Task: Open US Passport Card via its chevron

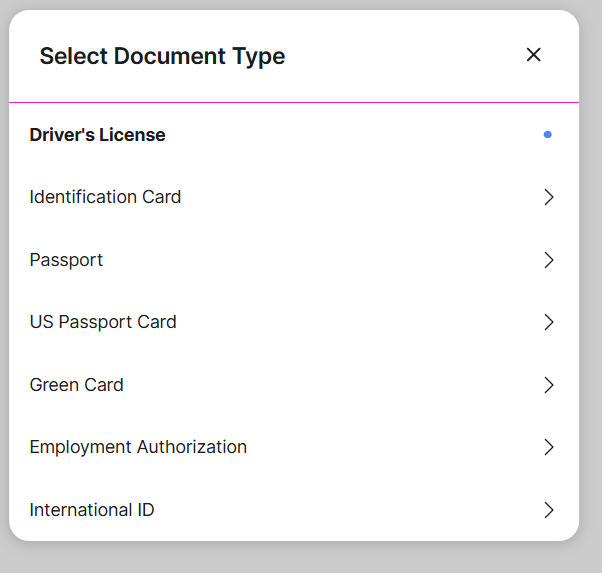Action: 548,322
